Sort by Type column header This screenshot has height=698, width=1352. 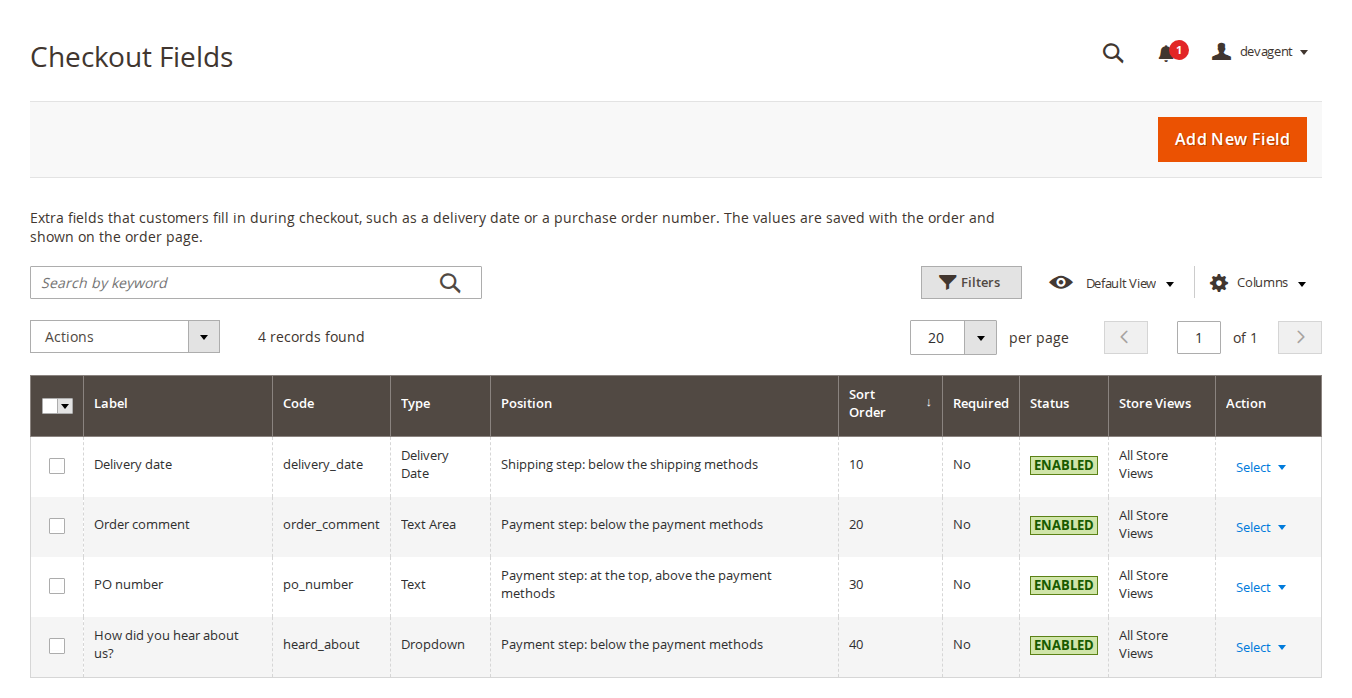pyautogui.click(x=440, y=404)
